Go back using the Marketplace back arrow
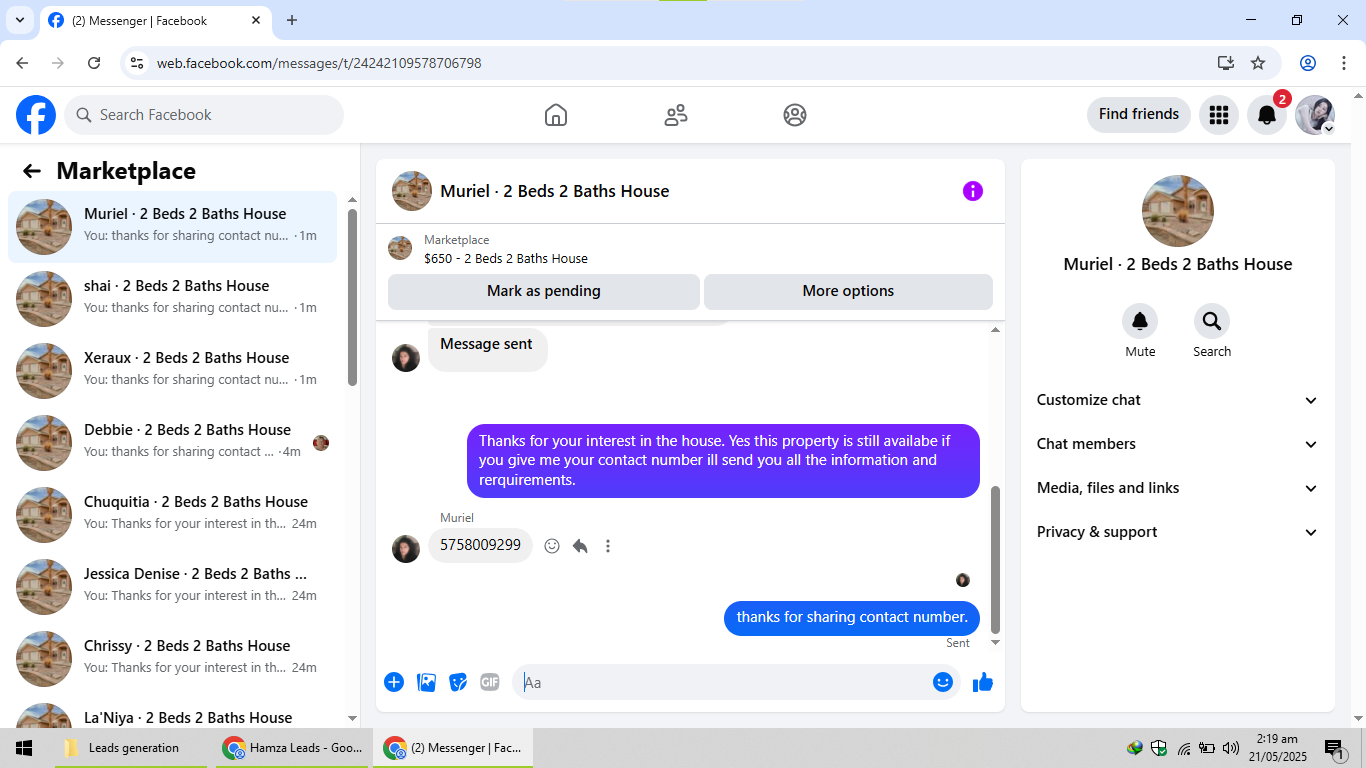Viewport: 1366px width, 768px height. pyautogui.click(x=32, y=171)
